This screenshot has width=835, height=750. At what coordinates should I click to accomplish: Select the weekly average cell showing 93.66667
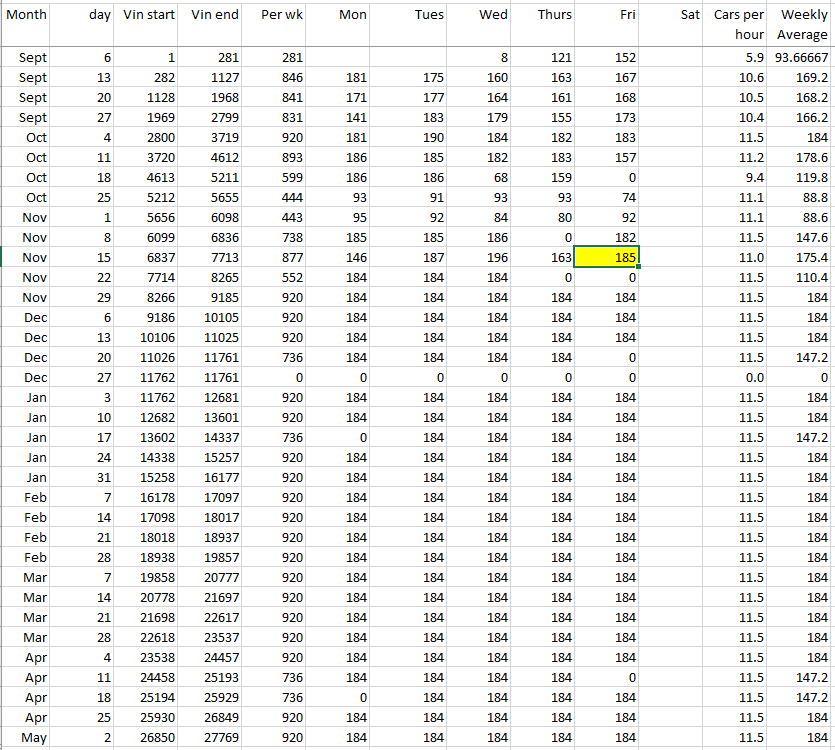[x=802, y=58]
